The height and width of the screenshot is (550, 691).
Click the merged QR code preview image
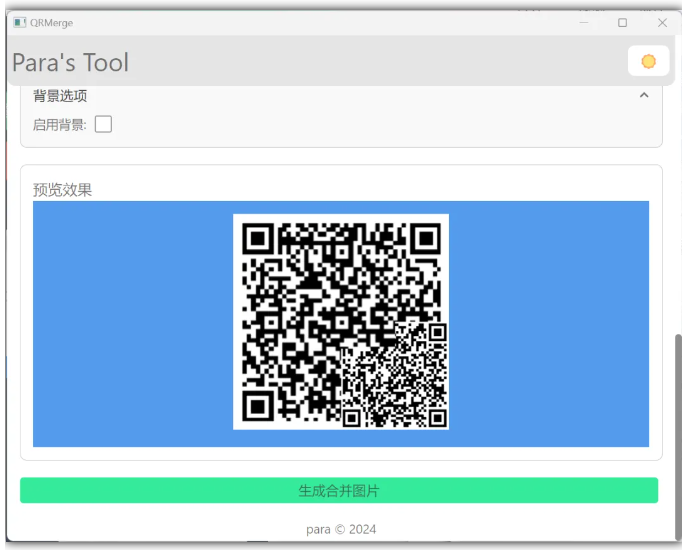click(341, 322)
